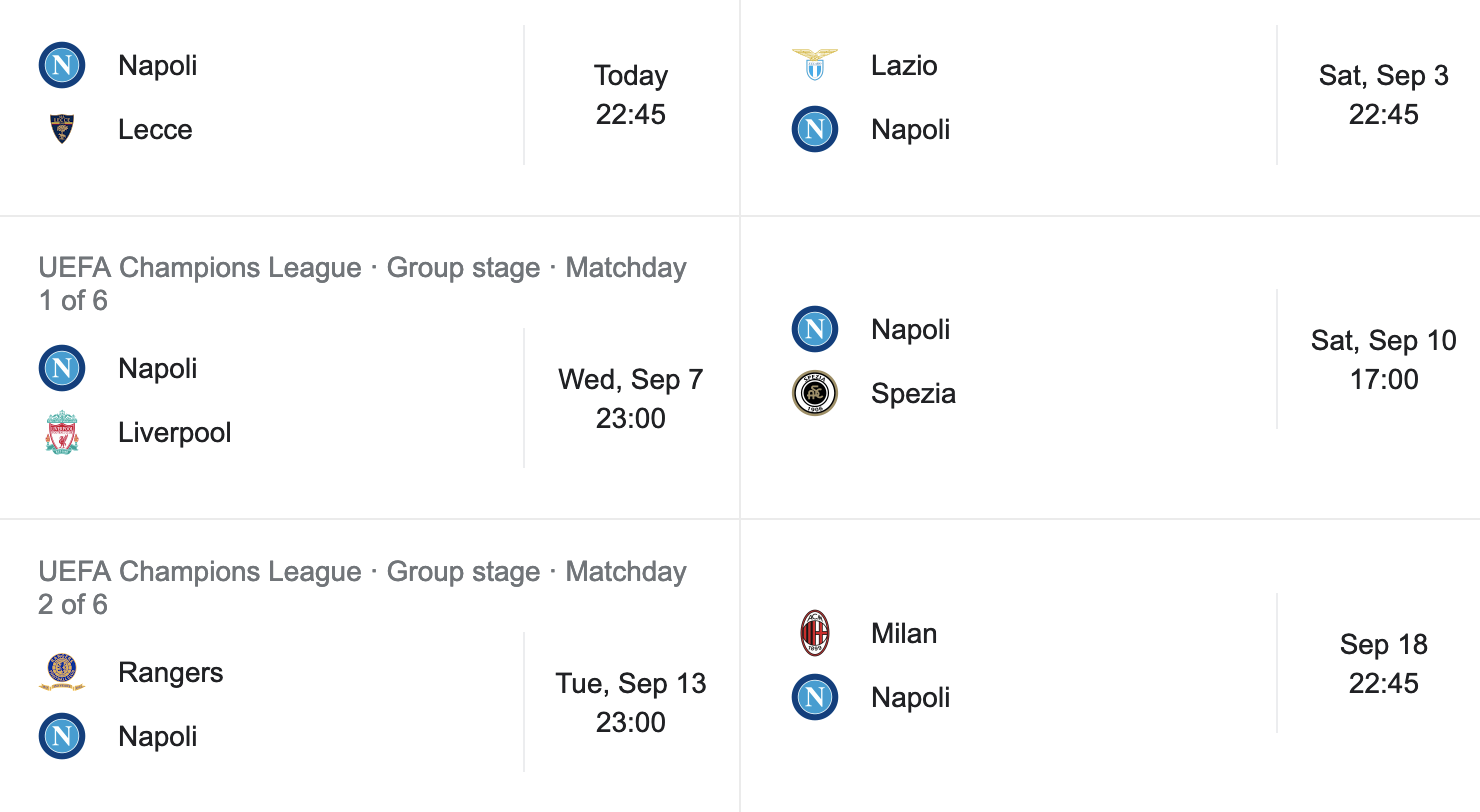Image resolution: width=1480 pixels, height=812 pixels.
Task: Open the Liverpool club logo
Action: (62, 432)
